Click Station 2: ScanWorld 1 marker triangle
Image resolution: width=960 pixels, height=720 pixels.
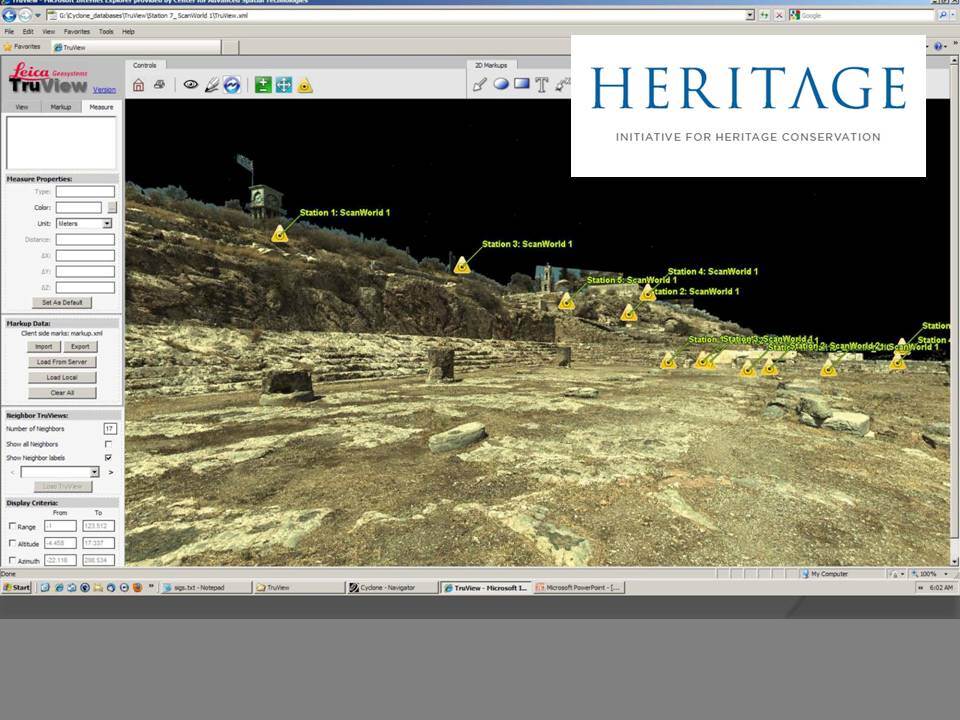click(x=629, y=313)
